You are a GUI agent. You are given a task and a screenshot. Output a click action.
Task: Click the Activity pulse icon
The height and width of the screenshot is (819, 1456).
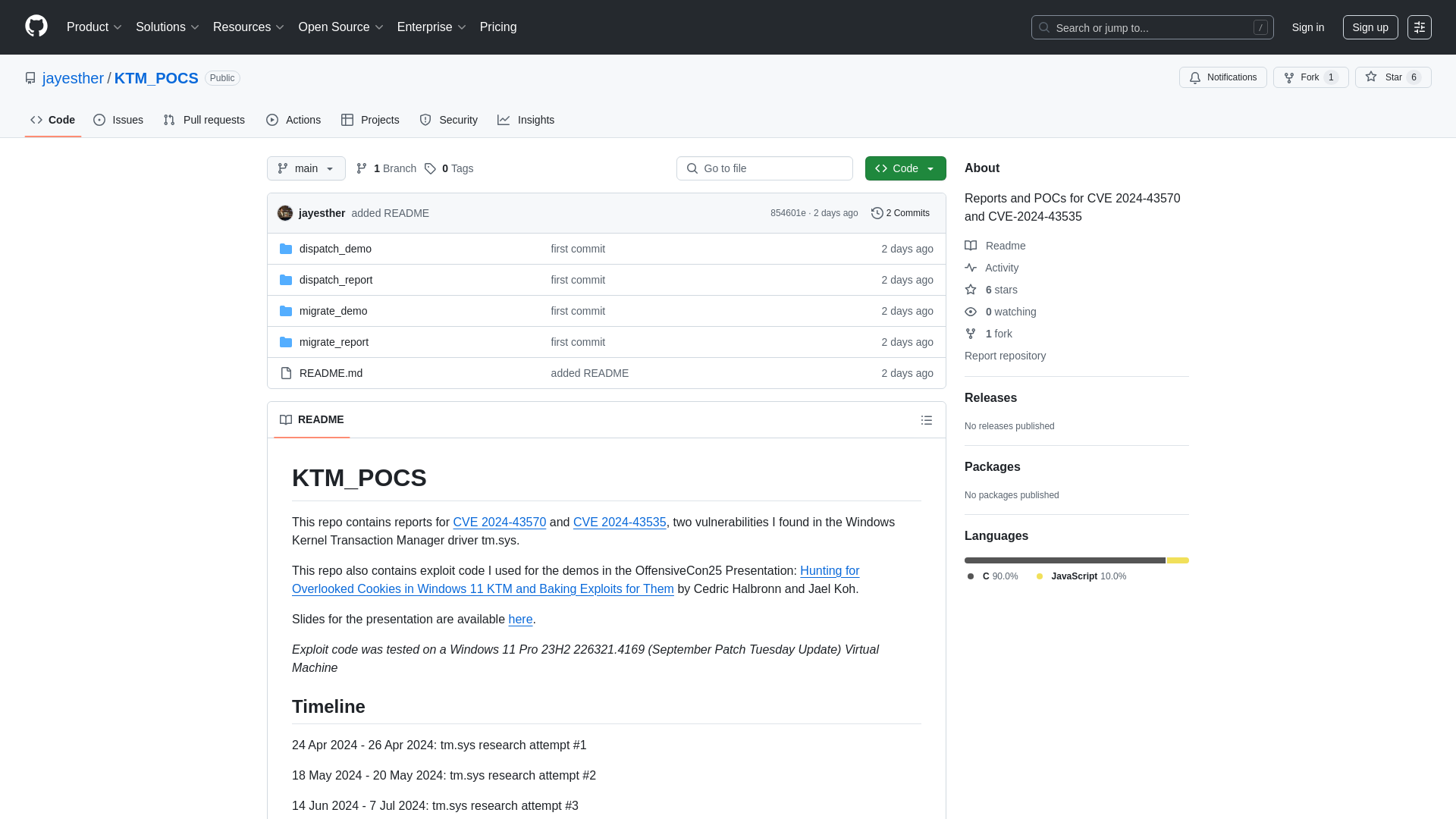click(971, 268)
